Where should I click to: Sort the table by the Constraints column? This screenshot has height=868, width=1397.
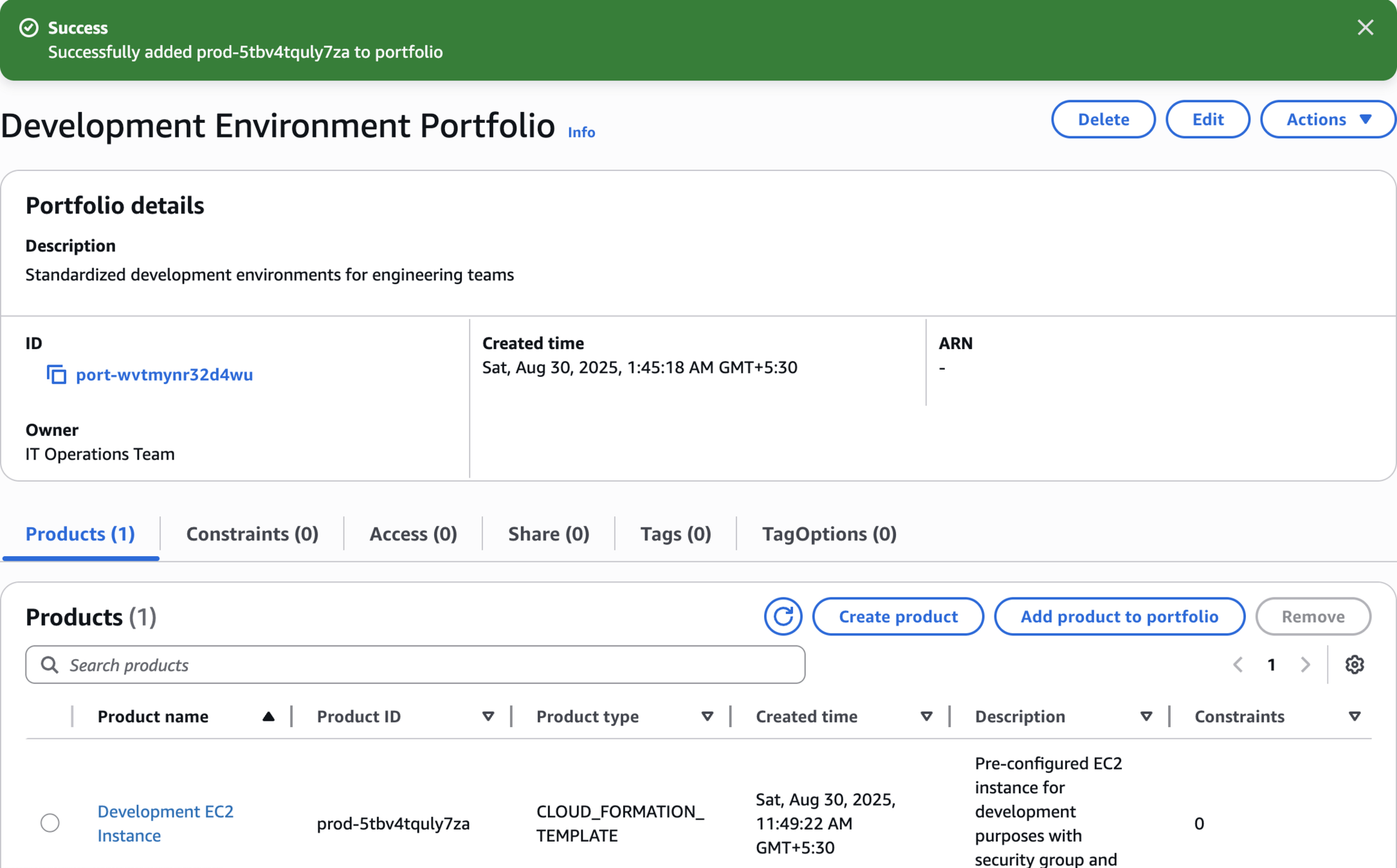[1354, 716]
